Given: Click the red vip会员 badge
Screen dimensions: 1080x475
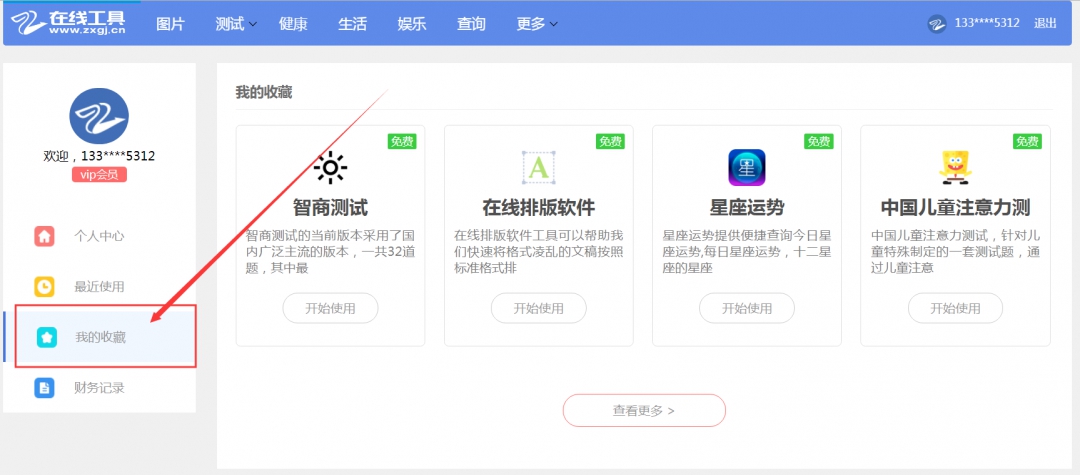Looking at the screenshot, I should tap(99, 175).
